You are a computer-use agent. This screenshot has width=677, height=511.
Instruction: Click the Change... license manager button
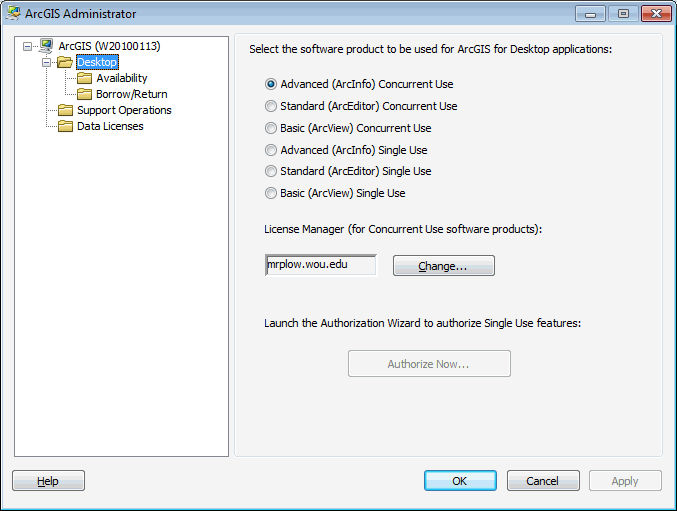pyautogui.click(x=444, y=265)
